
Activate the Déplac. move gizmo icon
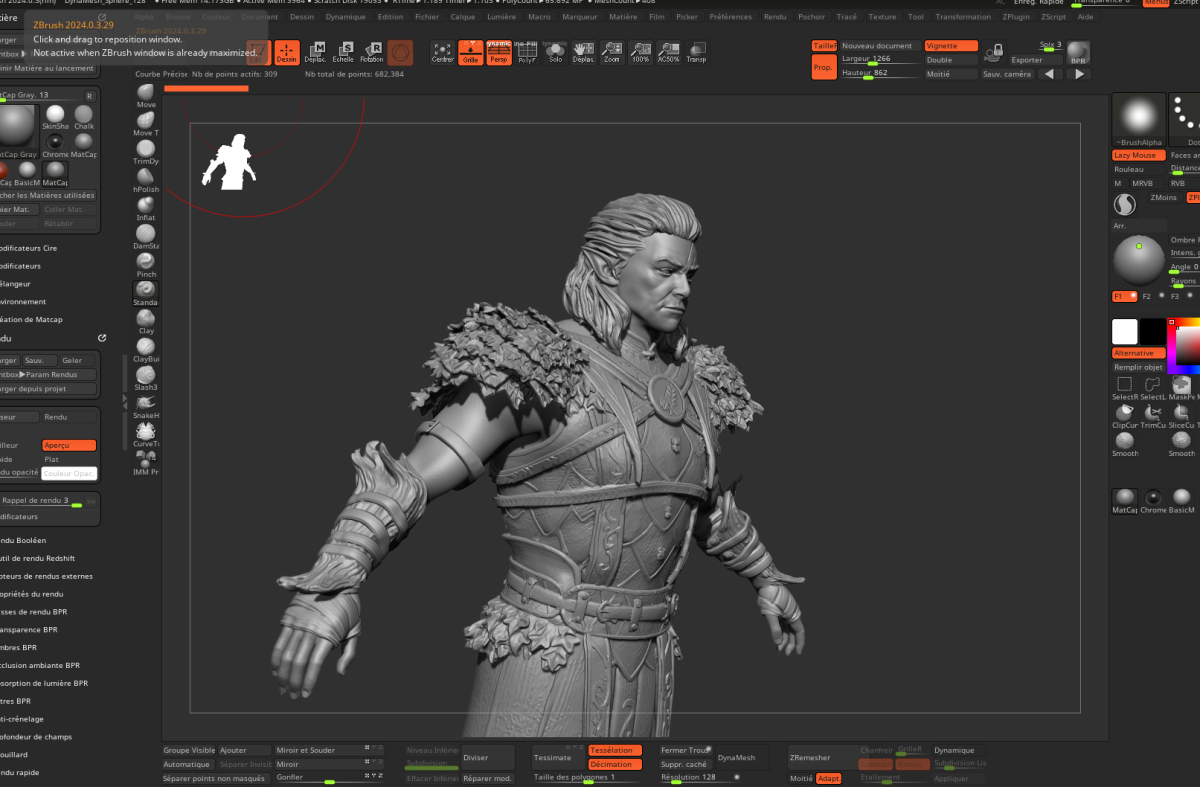[x=315, y=53]
